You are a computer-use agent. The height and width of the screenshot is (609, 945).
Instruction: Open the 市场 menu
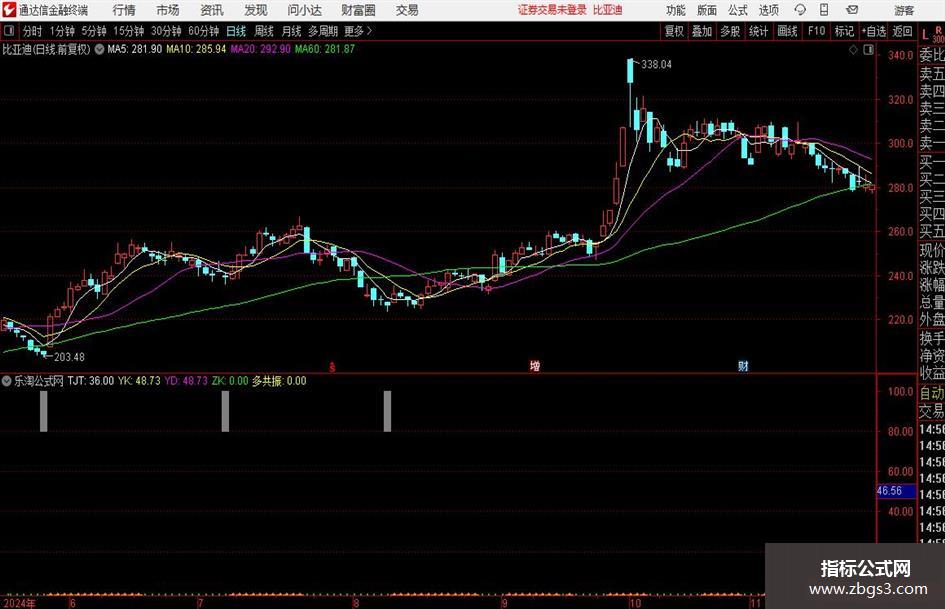168,10
